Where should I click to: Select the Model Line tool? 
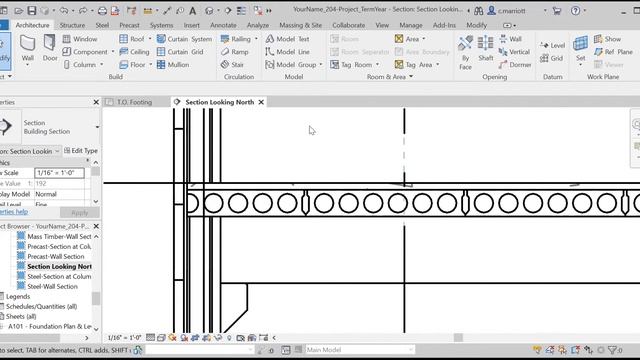pyautogui.click(x=288, y=52)
